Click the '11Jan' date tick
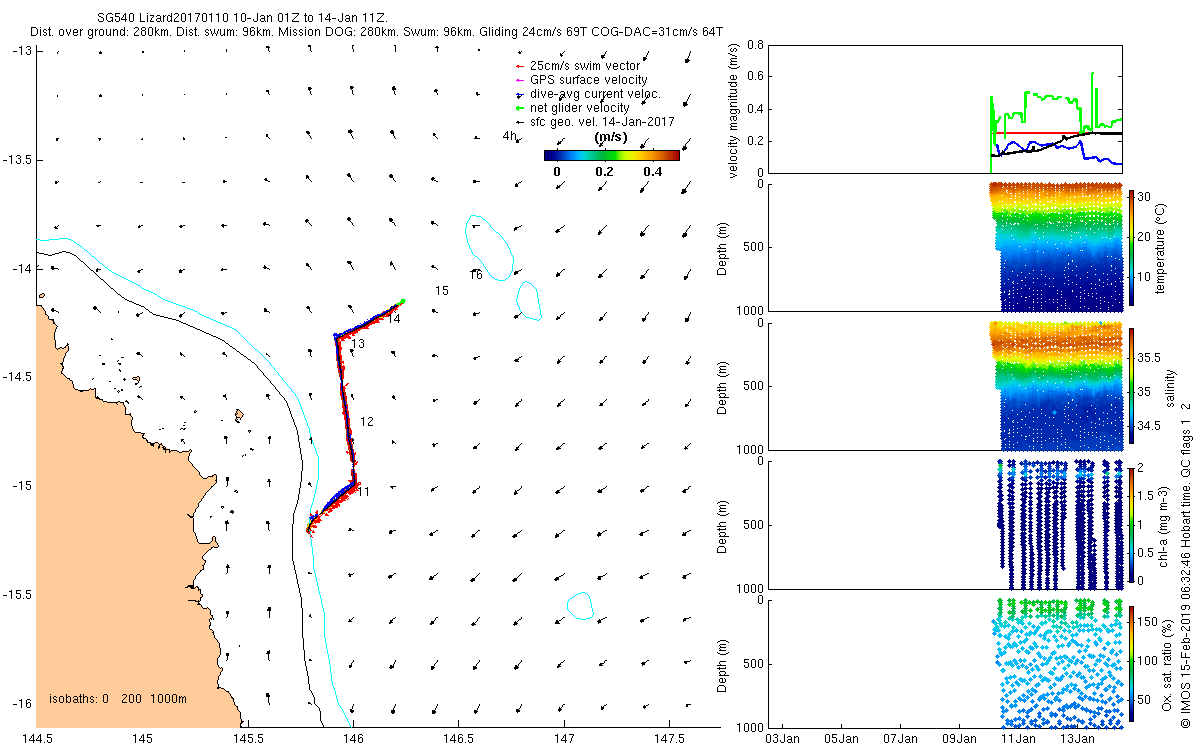Image resolution: width=1200 pixels, height=750 pixels. pos(1019,738)
